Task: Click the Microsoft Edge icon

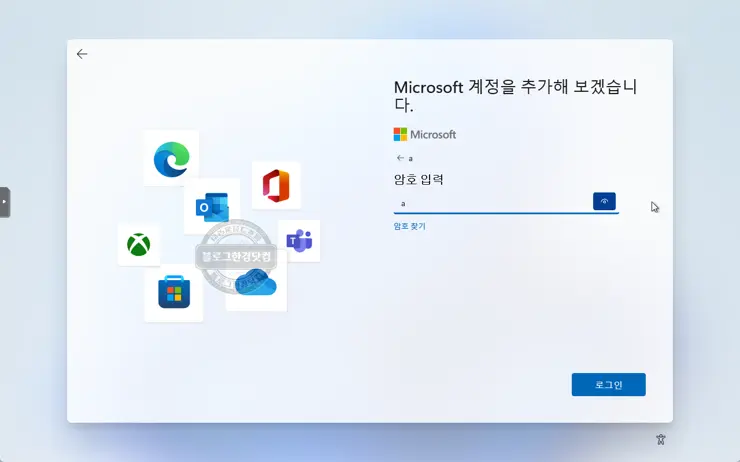Action: coord(171,159)
